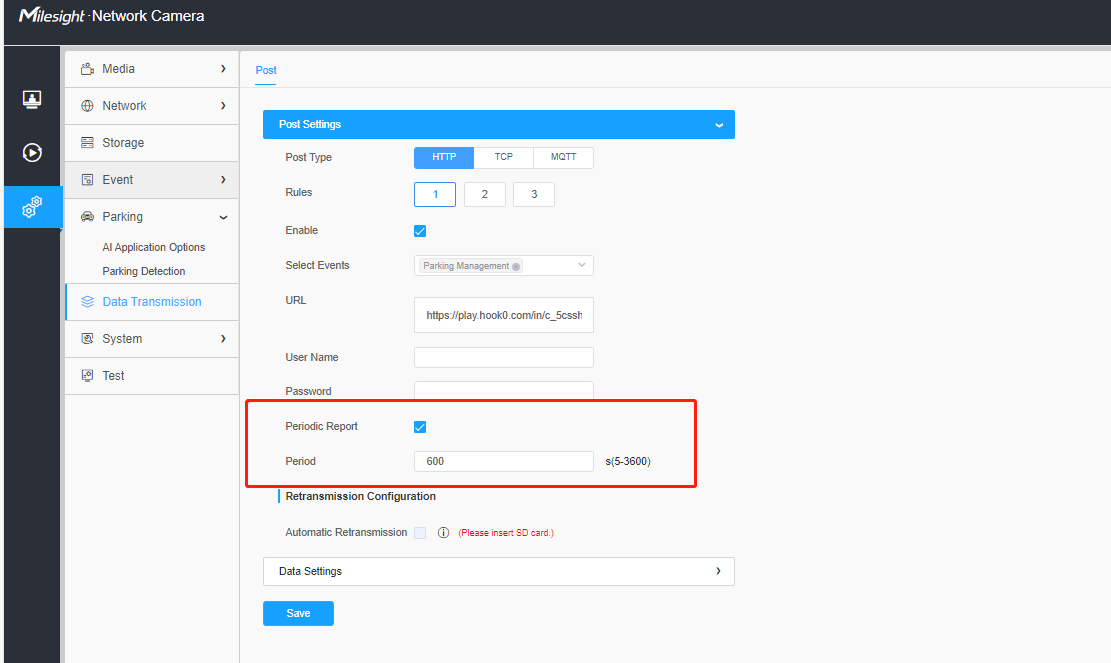The width and height of the screenshot is (1111, 663).
Task: Select rule number 2
Action: 485,194
